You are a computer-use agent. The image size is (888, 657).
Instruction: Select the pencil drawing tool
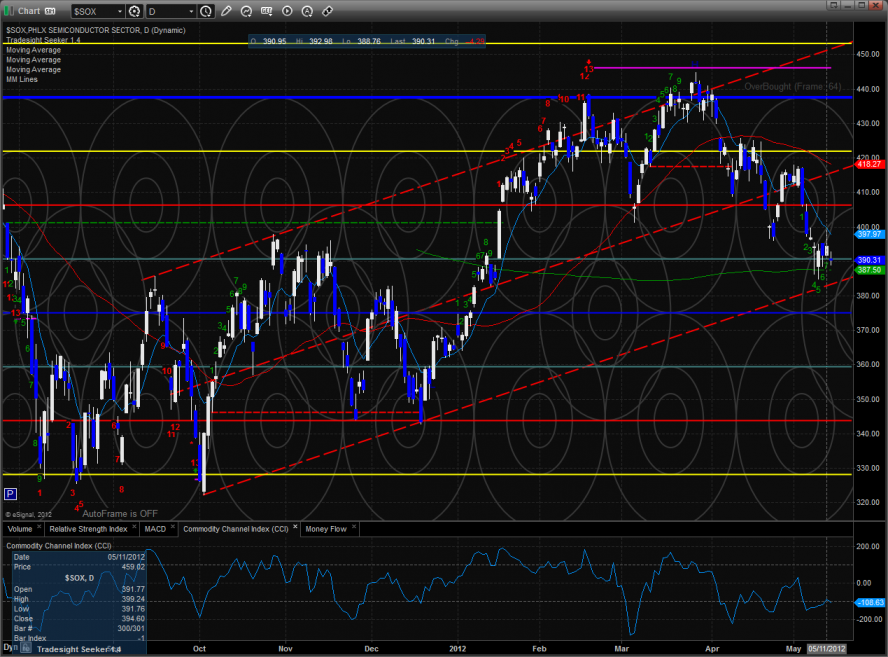pyautogui.click(x=227, y=11)
